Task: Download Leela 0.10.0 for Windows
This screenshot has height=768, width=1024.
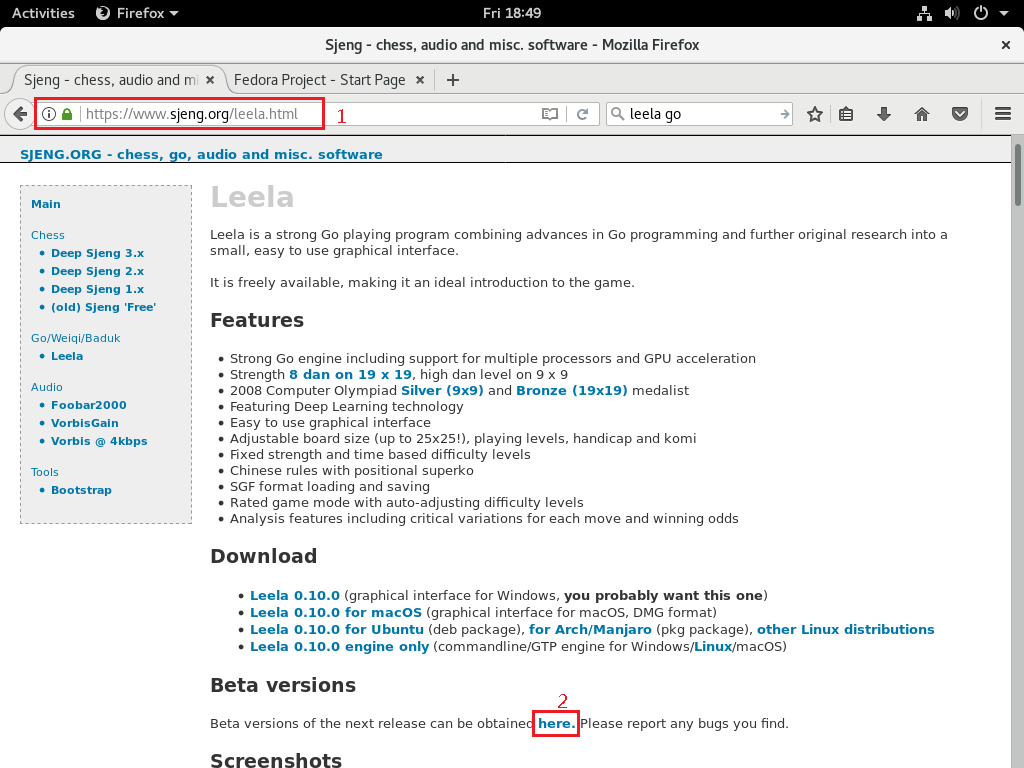Action: click(295, 596)
